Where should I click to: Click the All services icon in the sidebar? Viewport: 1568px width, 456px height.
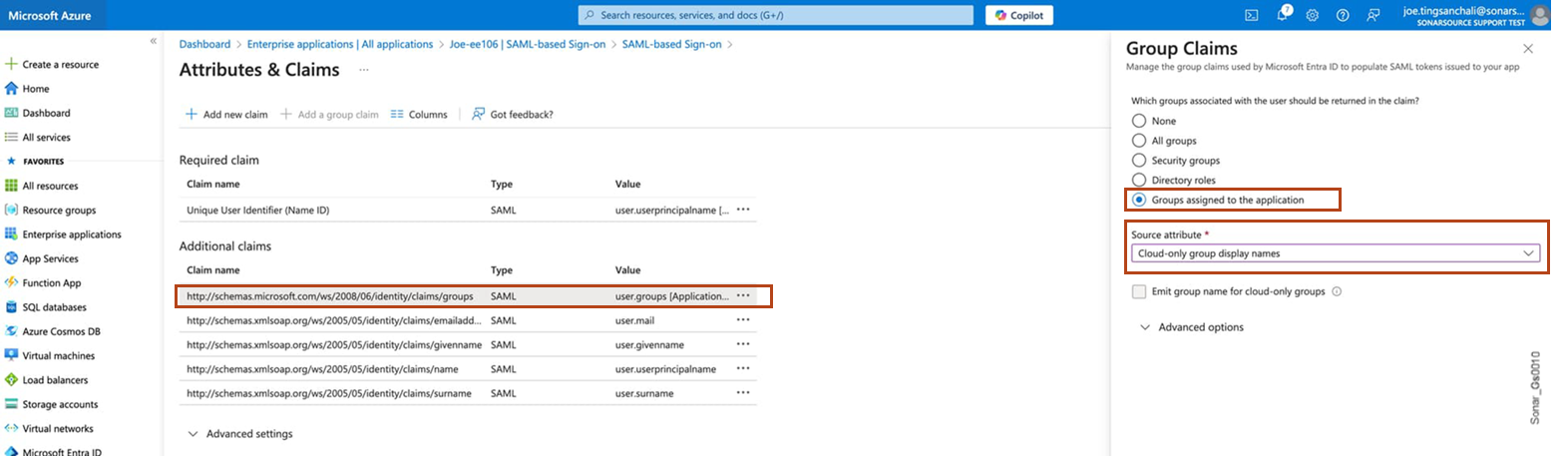(x=12, y=137)
